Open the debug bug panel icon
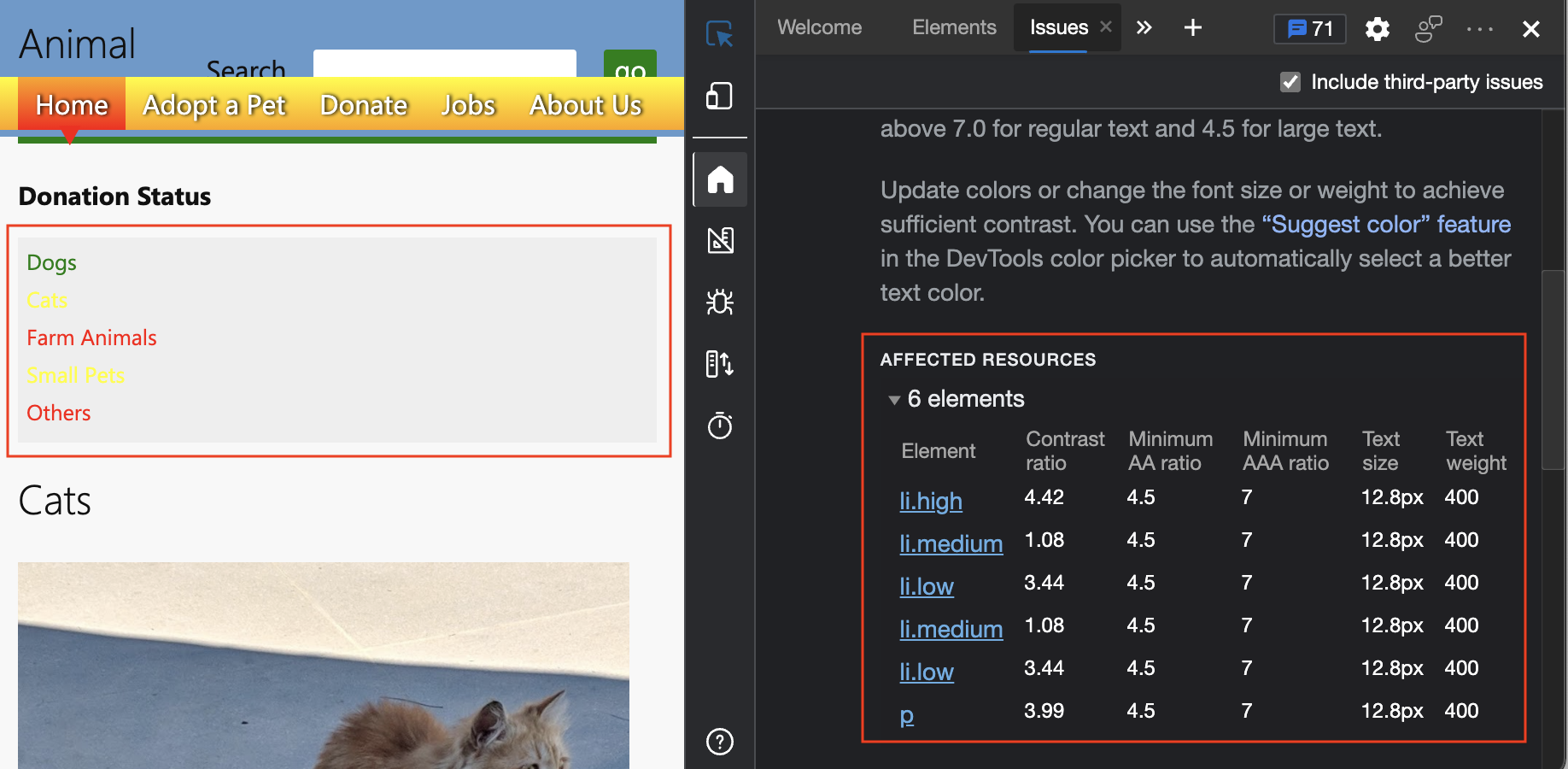1568x769 pixels. point(720,302)
